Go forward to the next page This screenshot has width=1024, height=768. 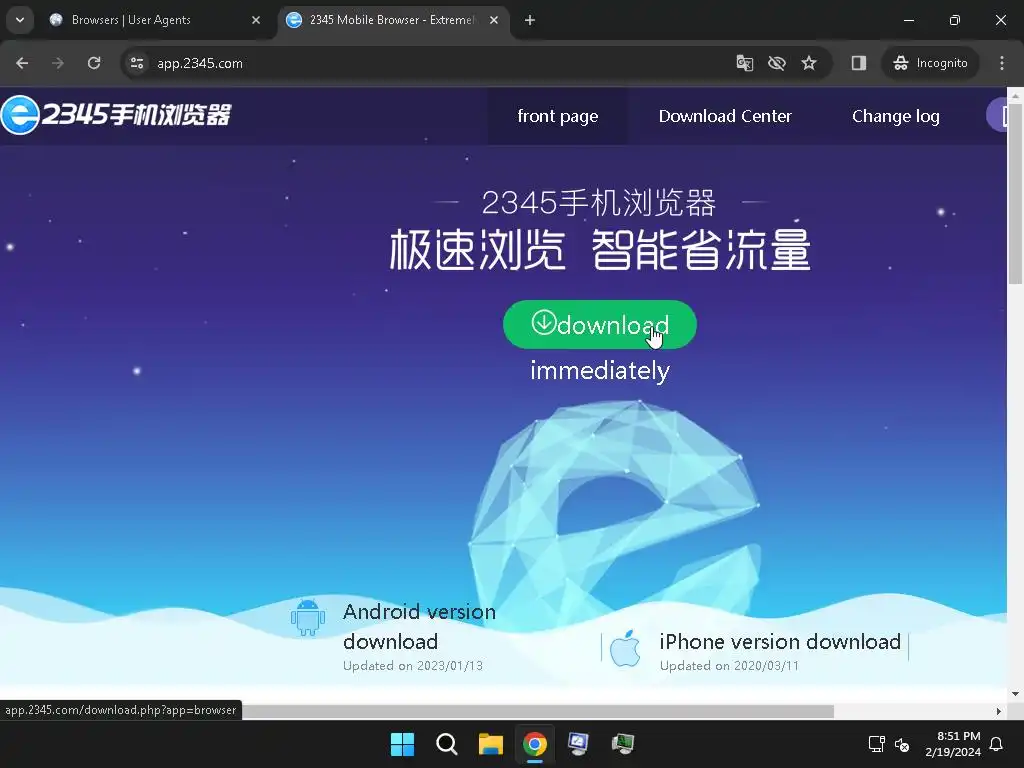click(x=58, y=63)
